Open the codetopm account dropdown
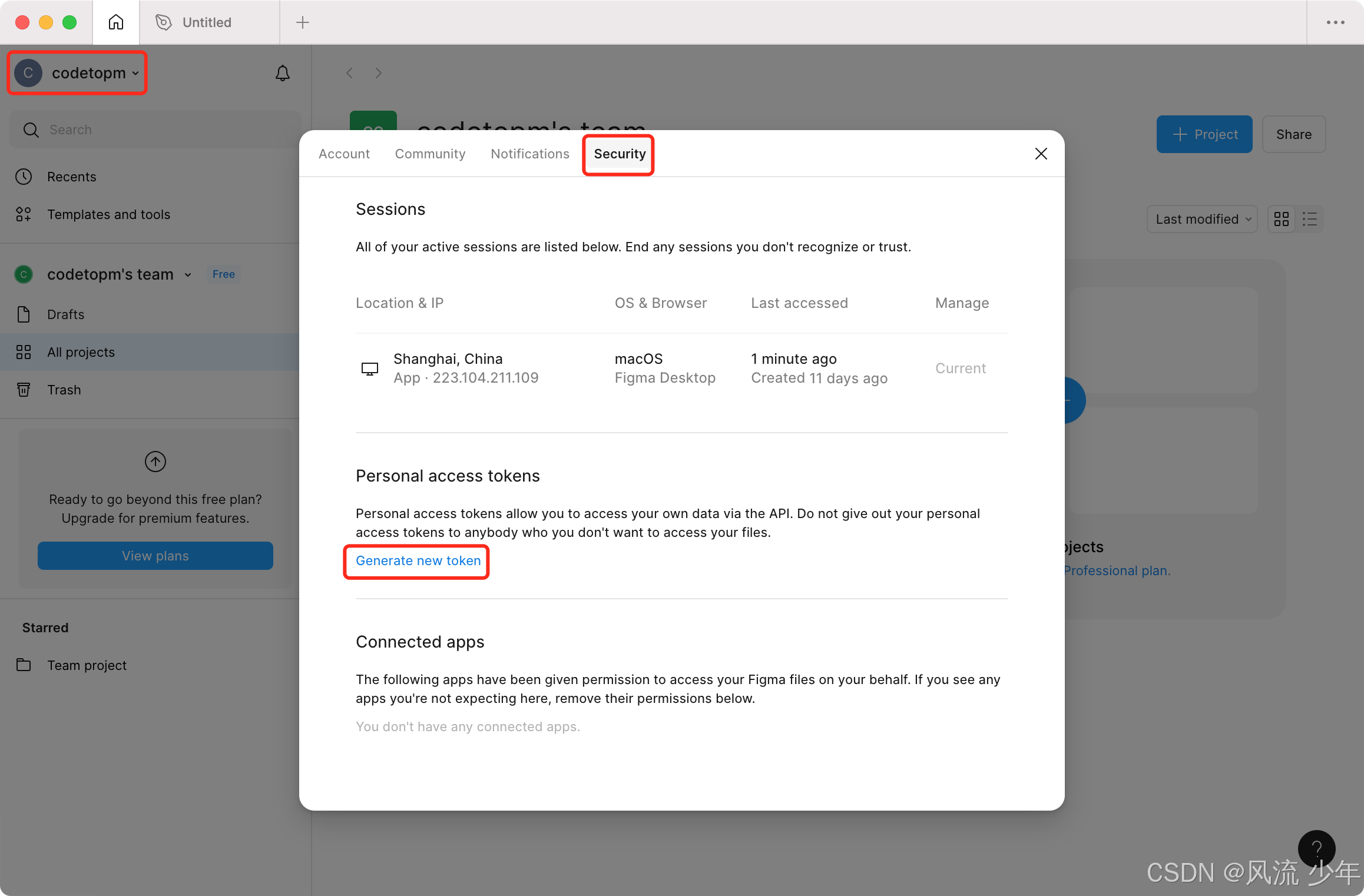The image size is (1364, 896). [77, 73]
